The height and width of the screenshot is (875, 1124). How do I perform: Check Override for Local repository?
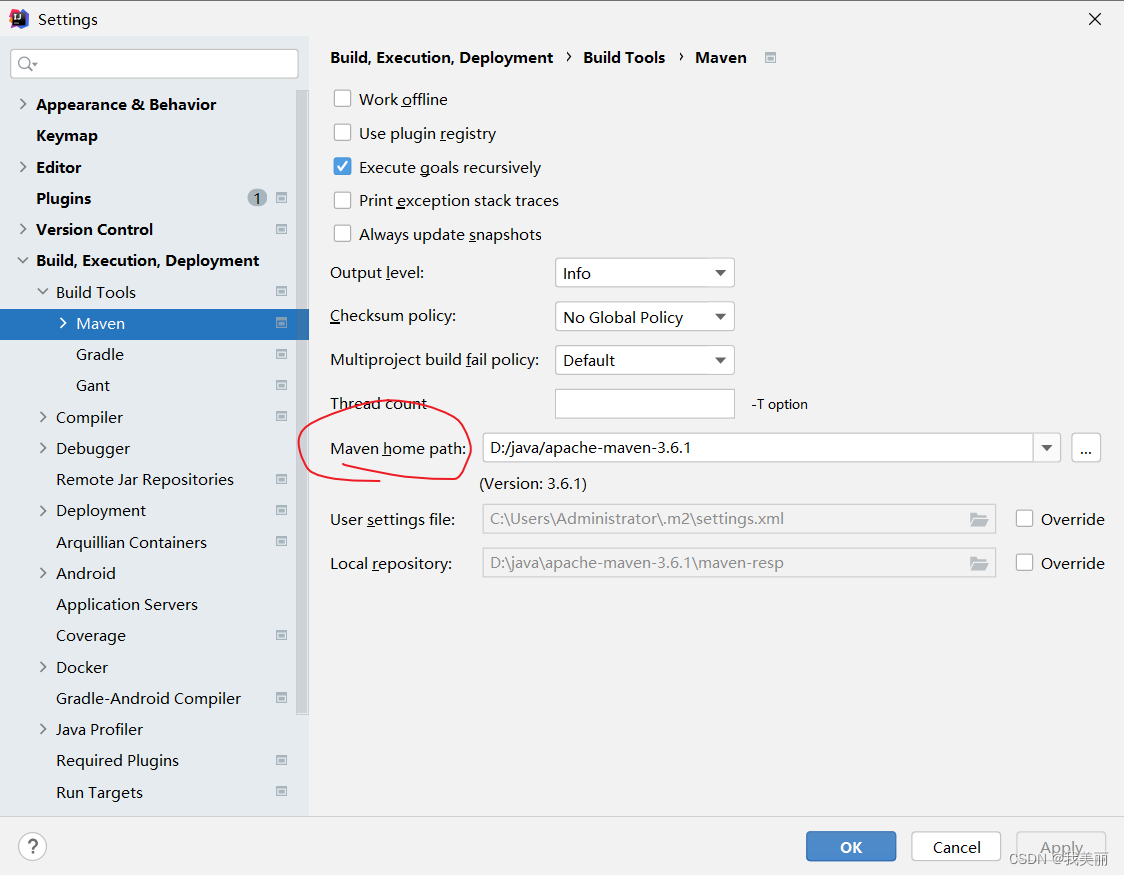pyautogui.click(x=1024, y=563)
